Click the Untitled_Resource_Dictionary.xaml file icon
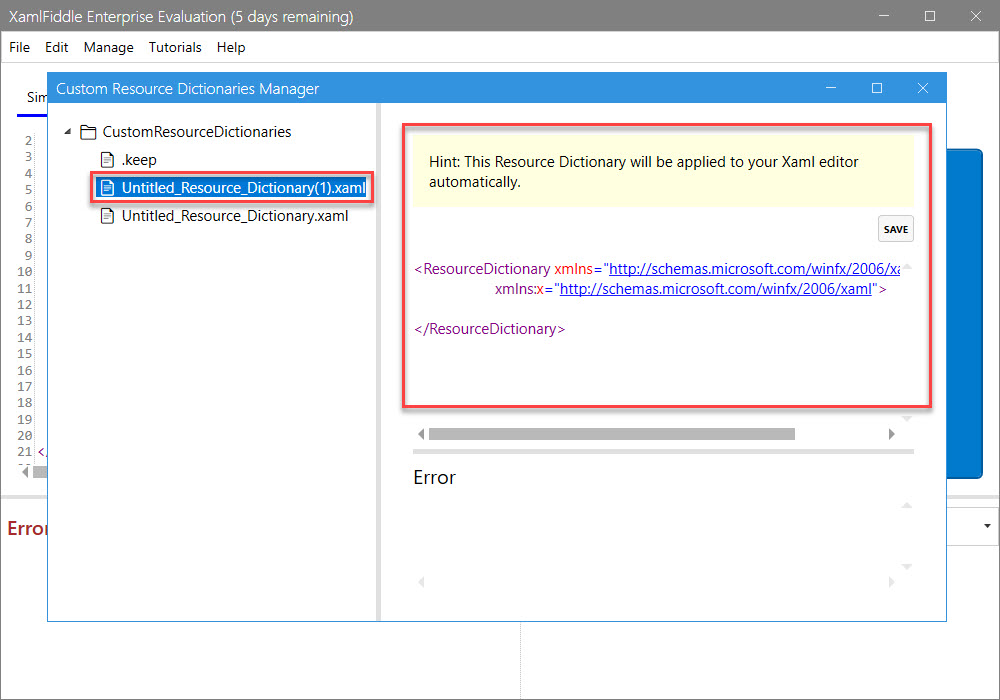Image resolution: width=1000 pixels, height=700 pixels. (108, 216)
